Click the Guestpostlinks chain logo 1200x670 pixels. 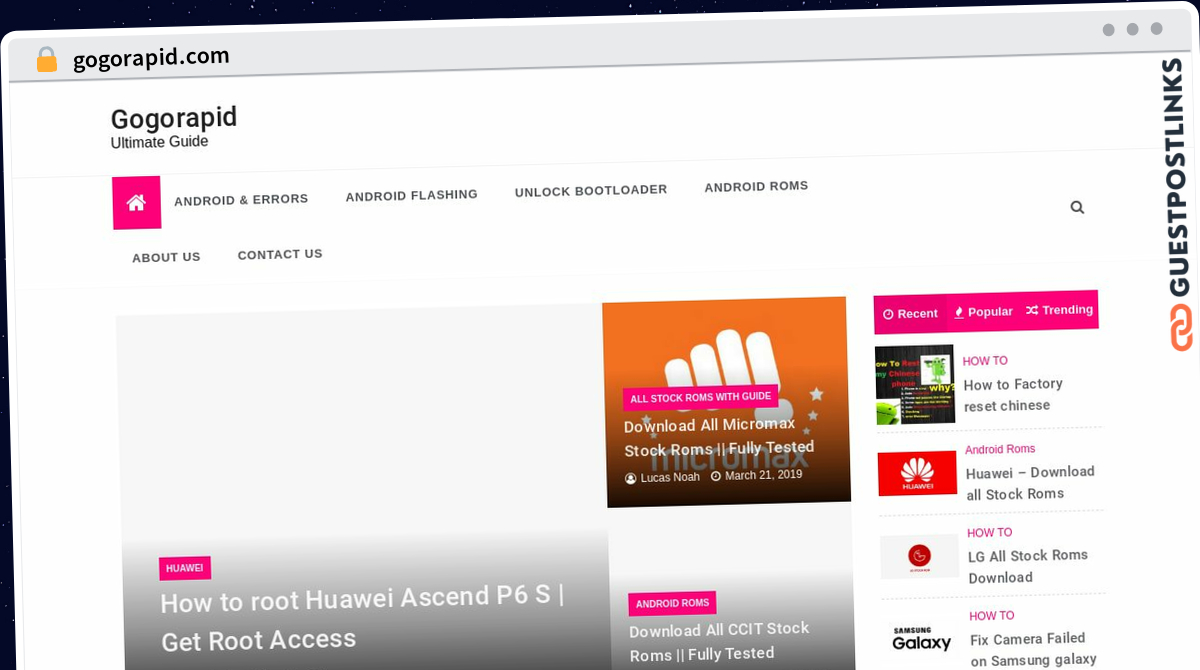[x=1182, y=326]
